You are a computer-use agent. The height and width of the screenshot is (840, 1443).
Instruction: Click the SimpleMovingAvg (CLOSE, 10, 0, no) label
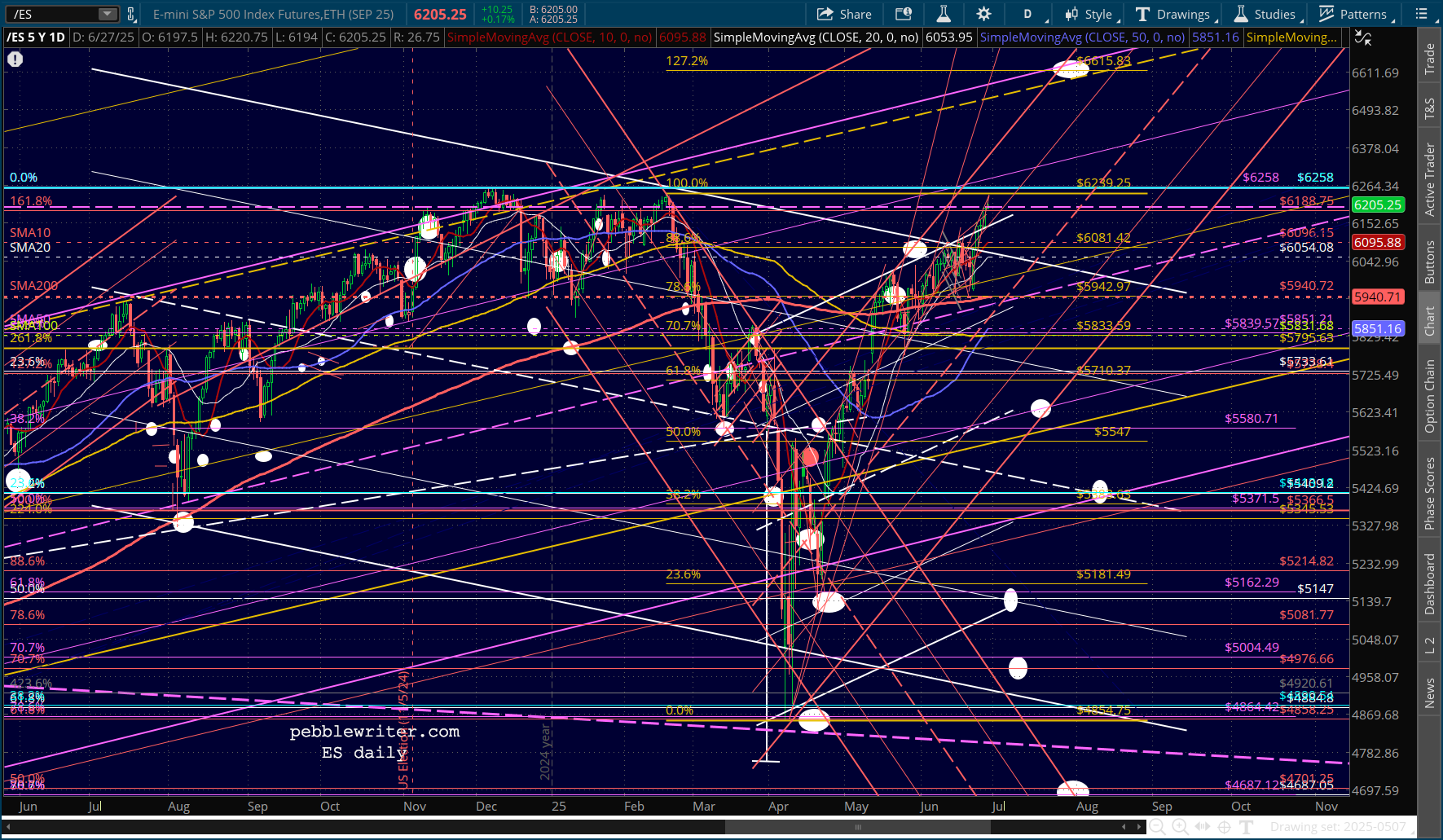point(549,37)
